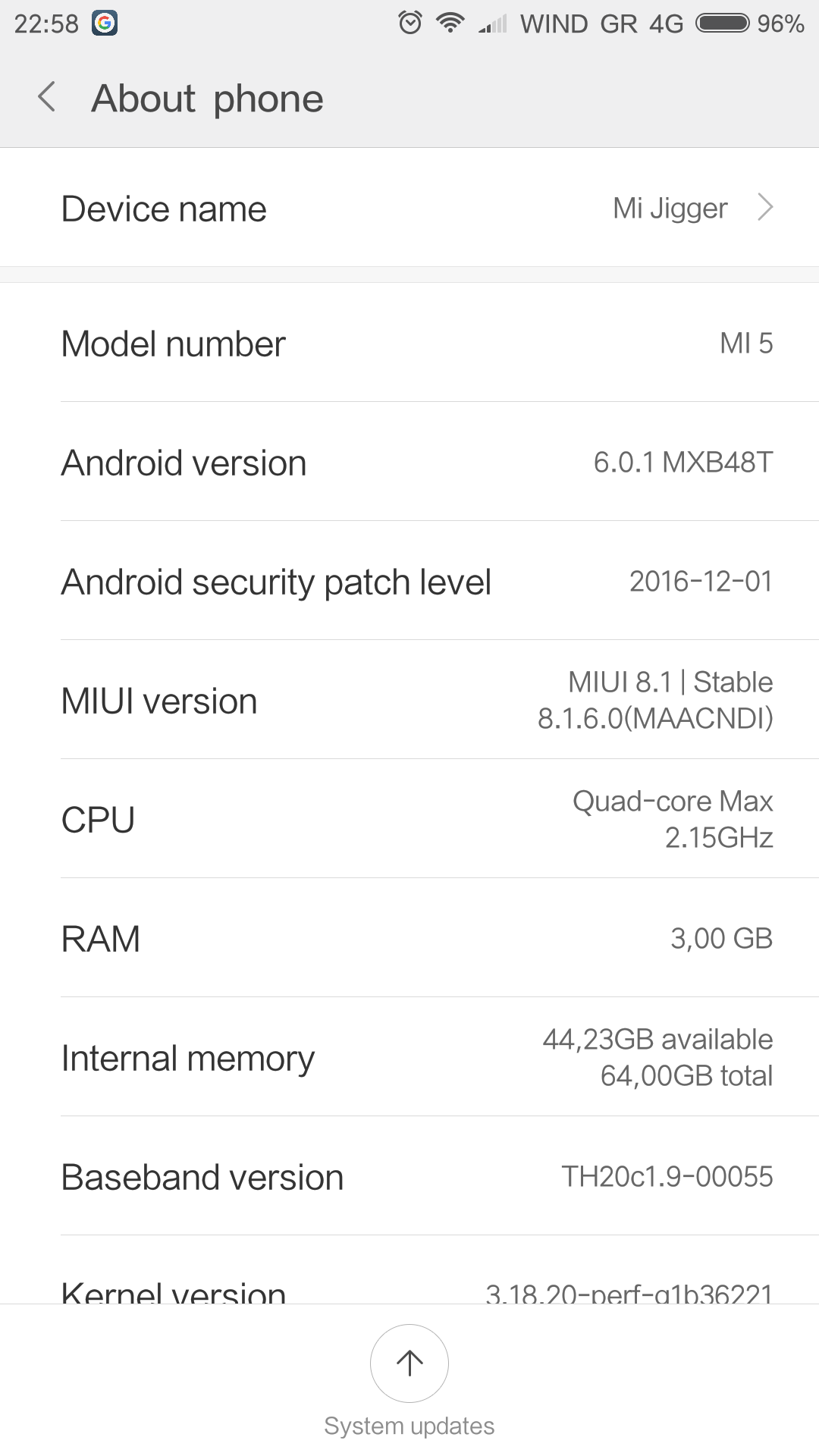Viewport: 819px width, 1456px height.
Task: Tap Android version row
Action: point(409,463)
